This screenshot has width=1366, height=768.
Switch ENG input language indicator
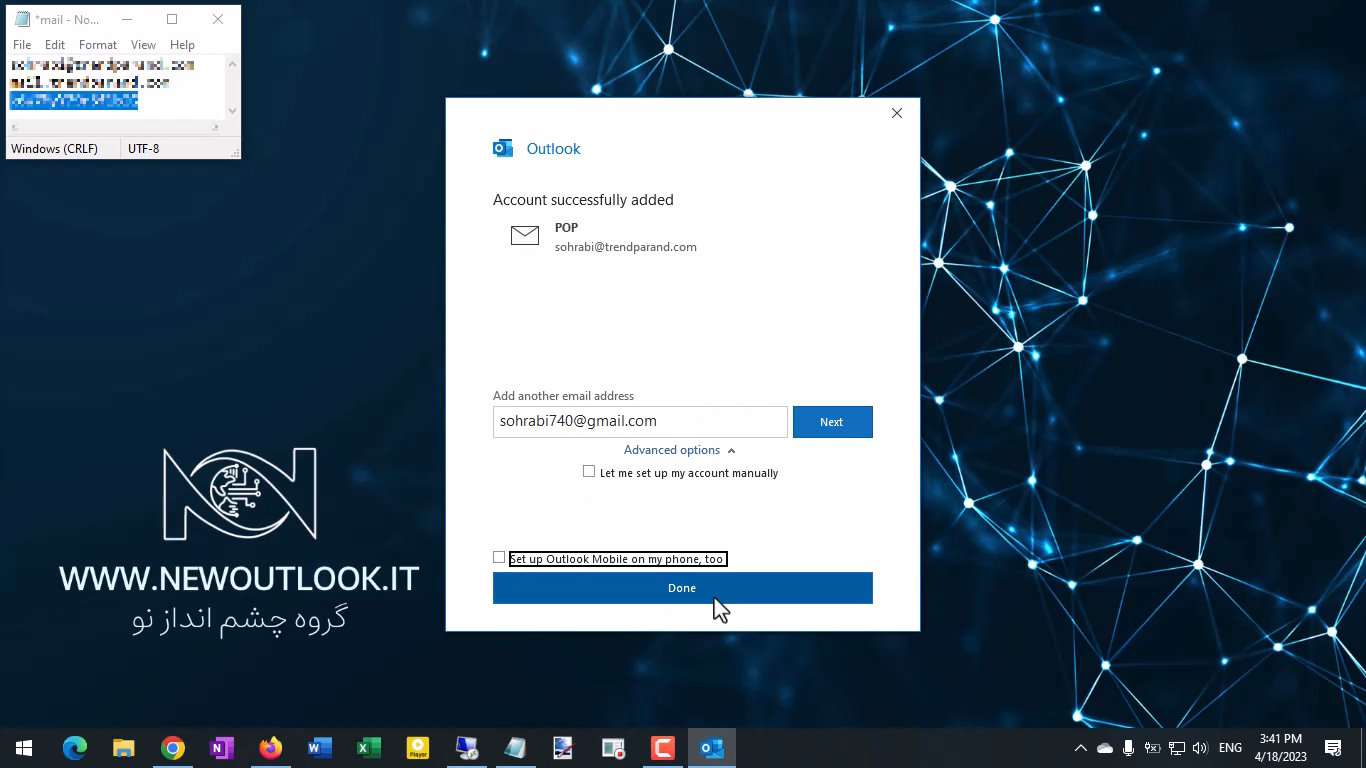click(1230, 748)
